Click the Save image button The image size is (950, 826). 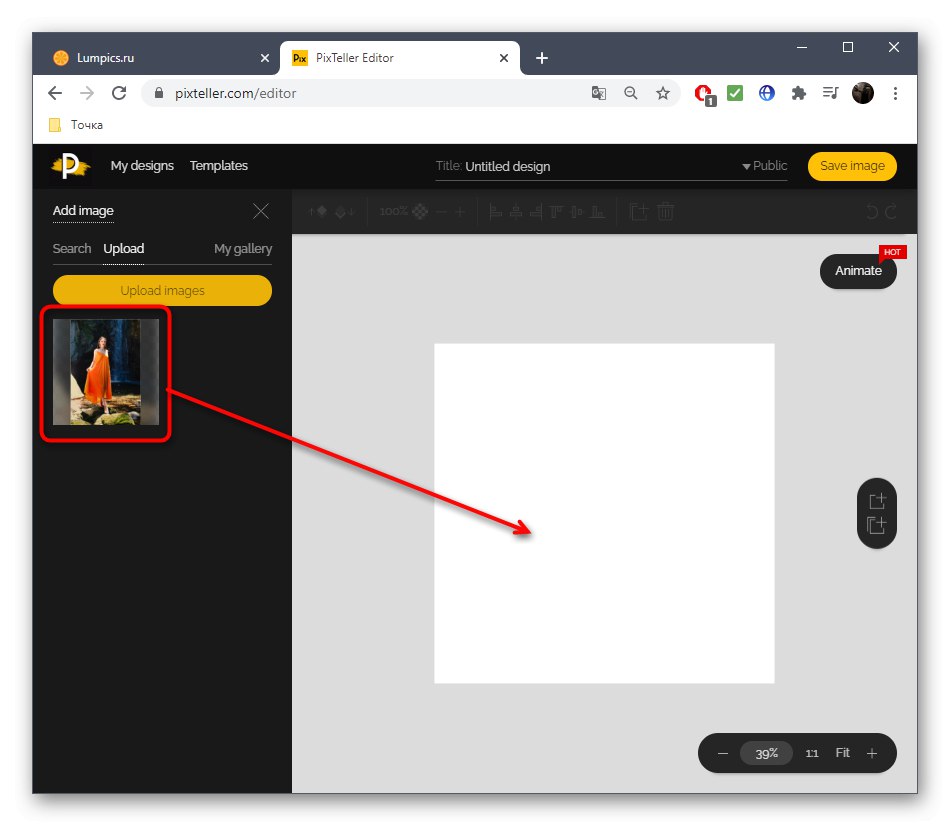point(852,166)
